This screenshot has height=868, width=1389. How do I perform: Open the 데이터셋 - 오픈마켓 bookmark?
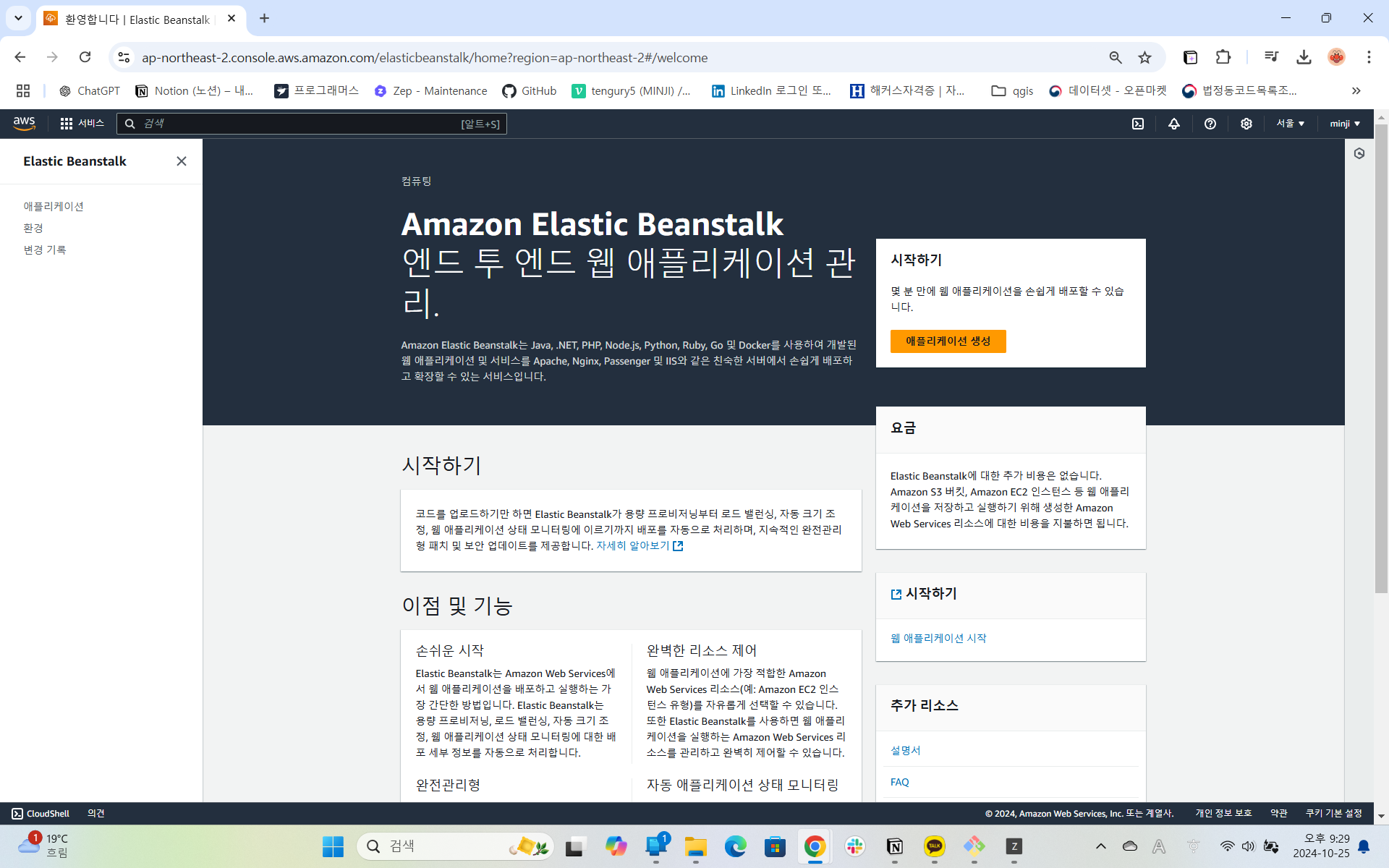(1108, 90)
